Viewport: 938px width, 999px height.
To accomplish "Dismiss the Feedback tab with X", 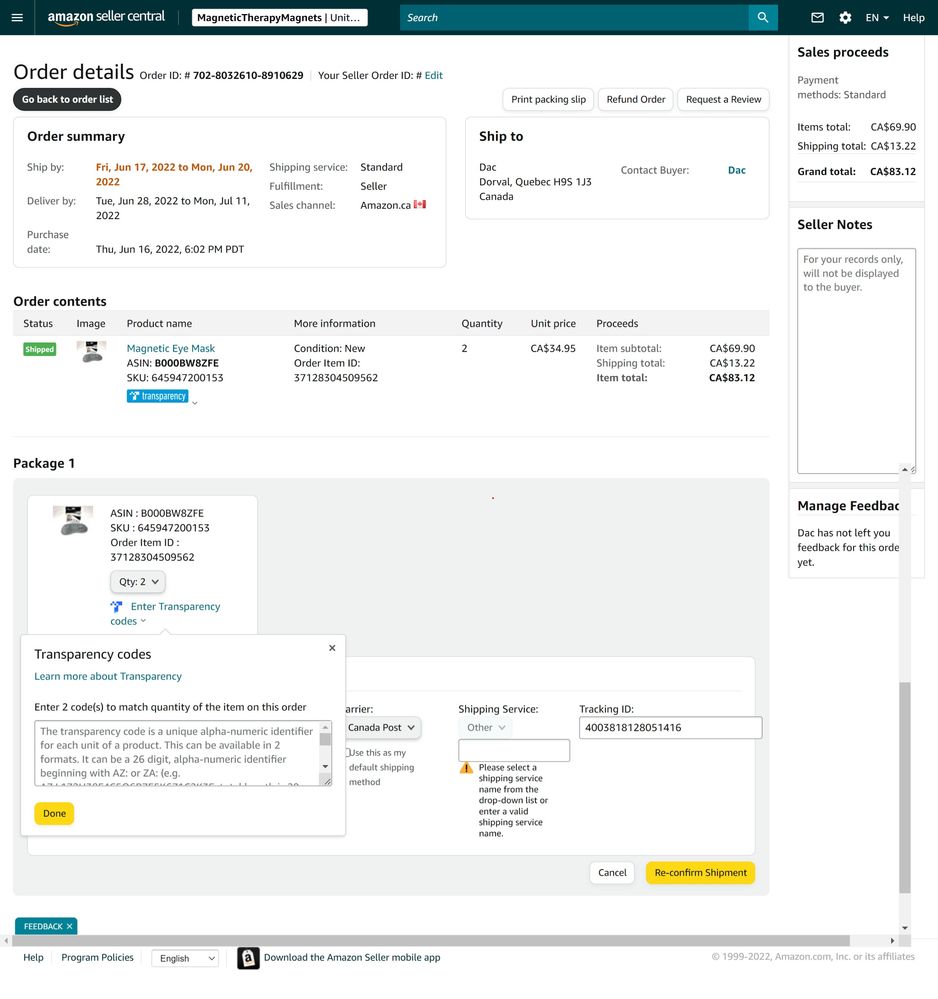I will [x=69, y=927].
